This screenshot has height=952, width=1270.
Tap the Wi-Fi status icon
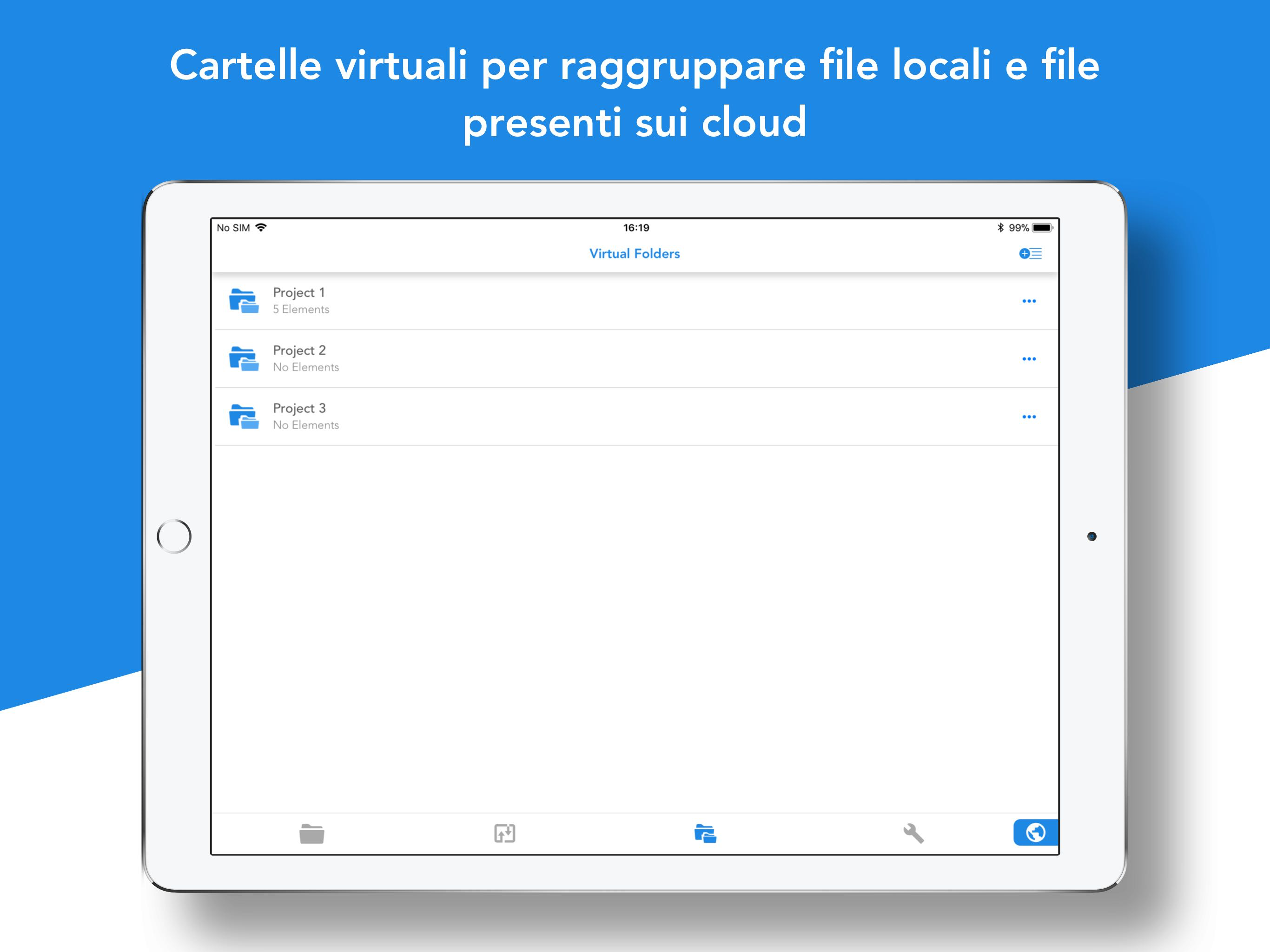261,227
